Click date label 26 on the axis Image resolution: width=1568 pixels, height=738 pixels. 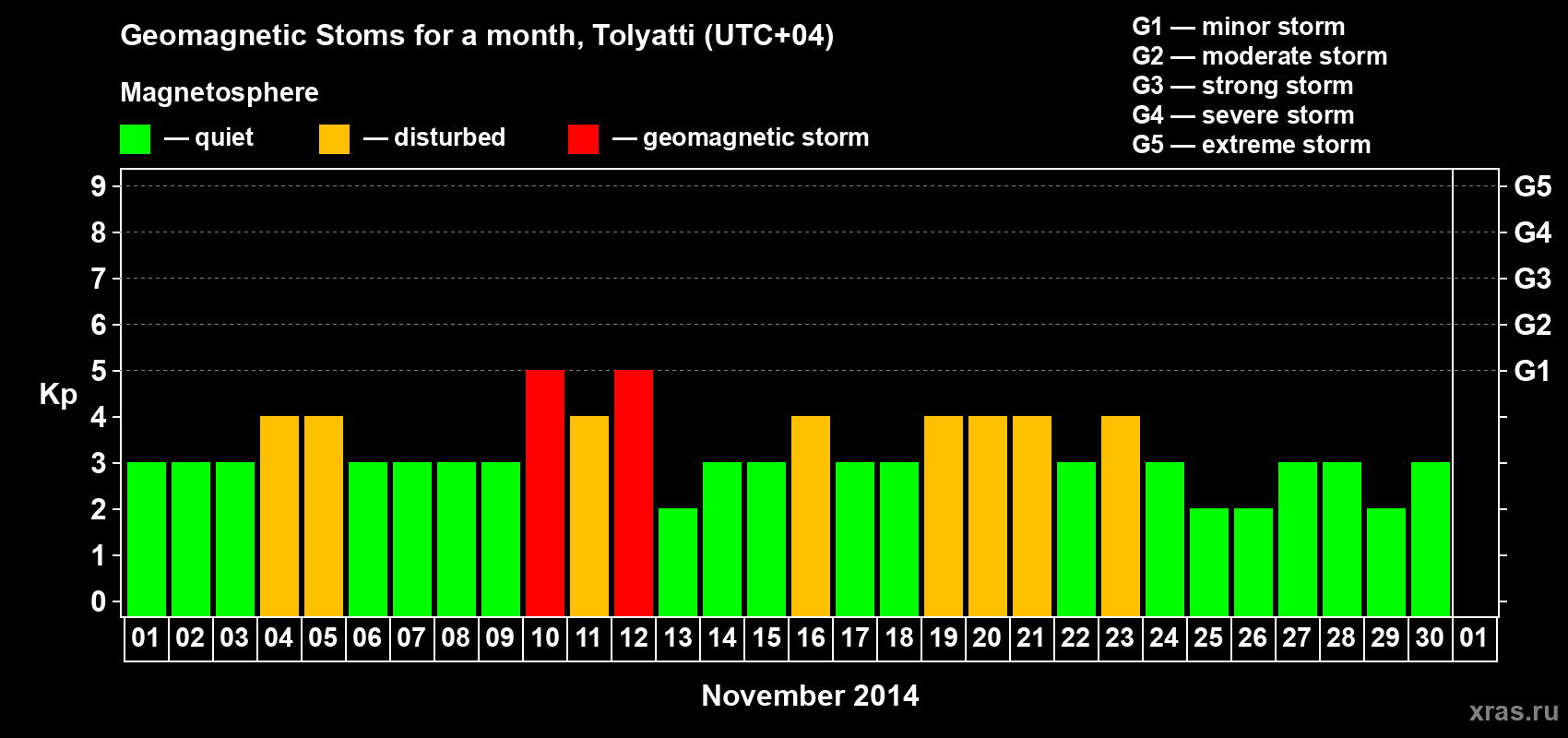[1253, 638]
